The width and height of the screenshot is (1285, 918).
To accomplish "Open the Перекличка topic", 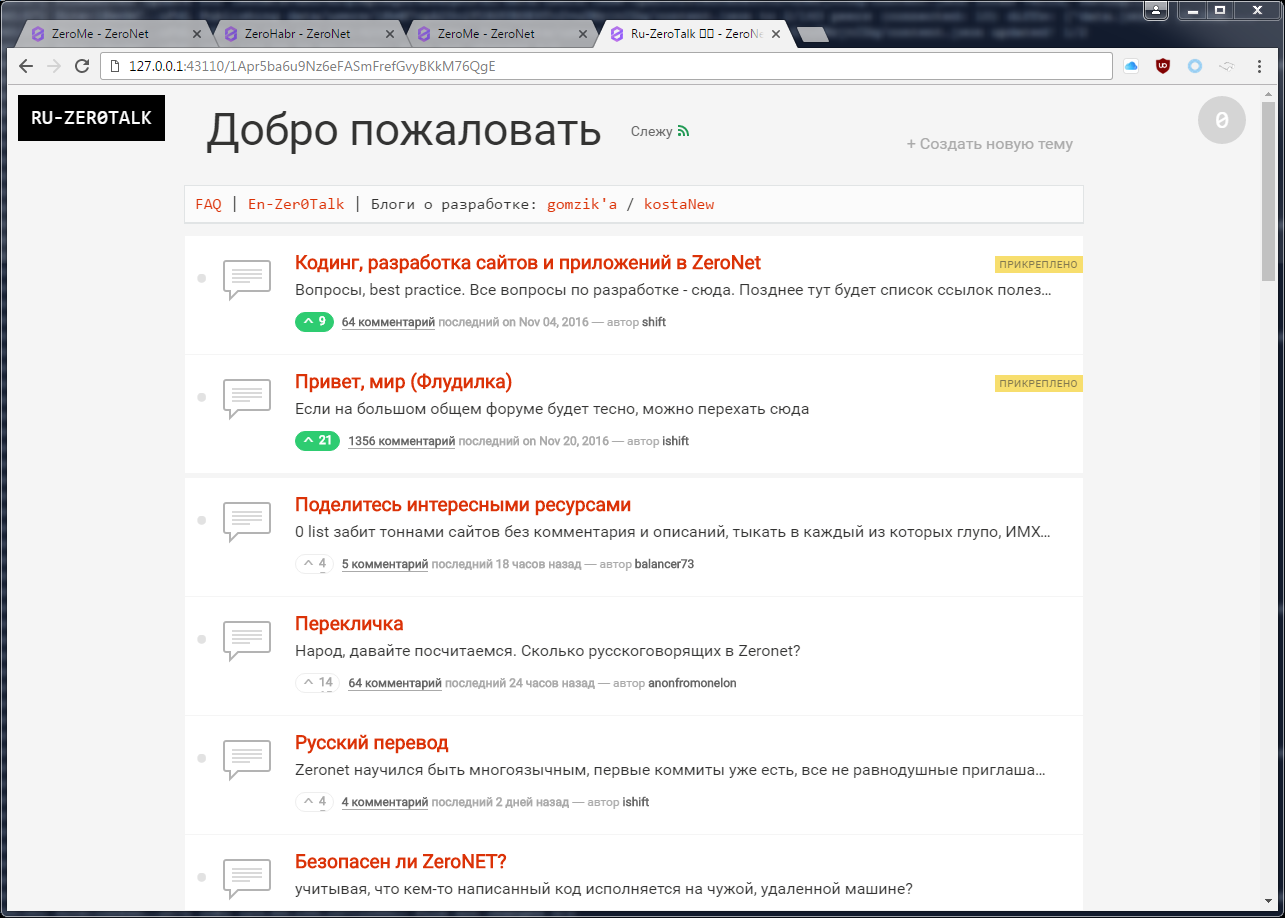I will [x=349, y=624].
